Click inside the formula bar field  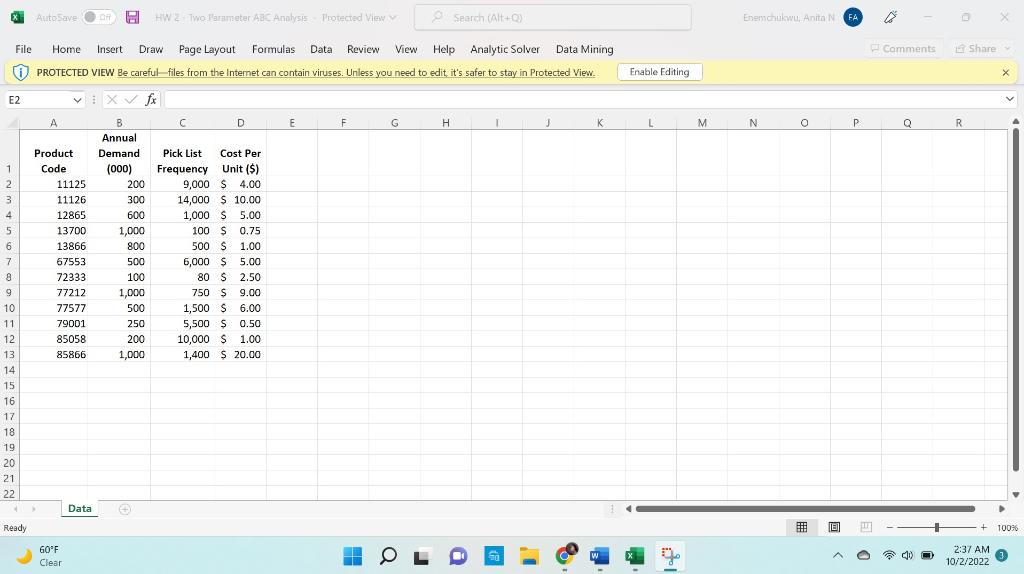(x=584, y=99)
